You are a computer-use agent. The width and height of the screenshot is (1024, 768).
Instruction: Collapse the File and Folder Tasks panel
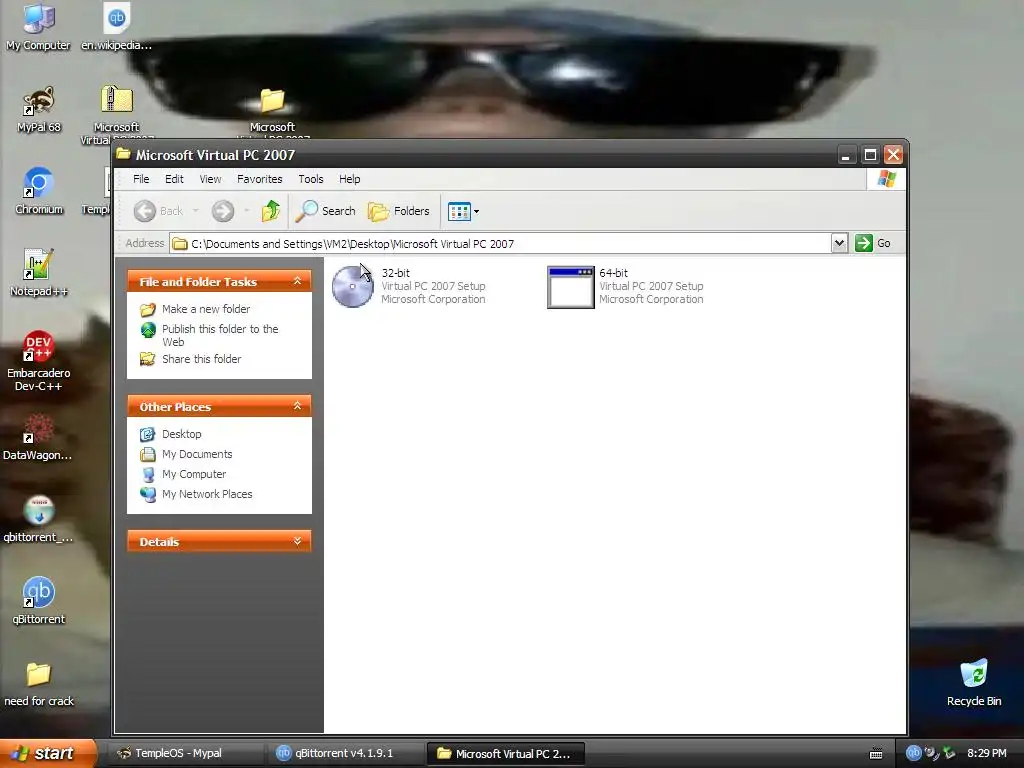pos(297,281)
